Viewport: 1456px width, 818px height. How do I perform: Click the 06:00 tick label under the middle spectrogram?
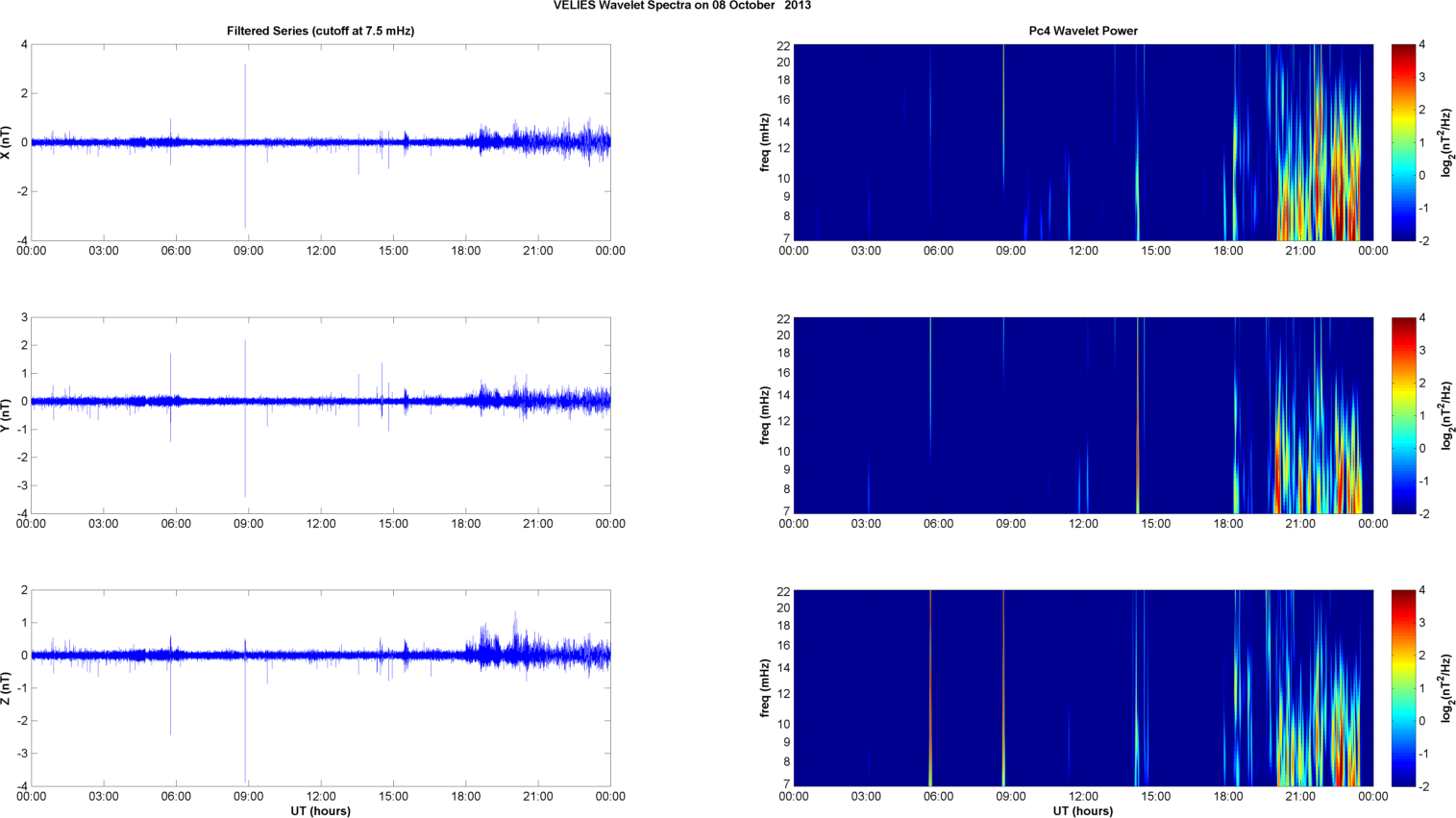[938, 524]
